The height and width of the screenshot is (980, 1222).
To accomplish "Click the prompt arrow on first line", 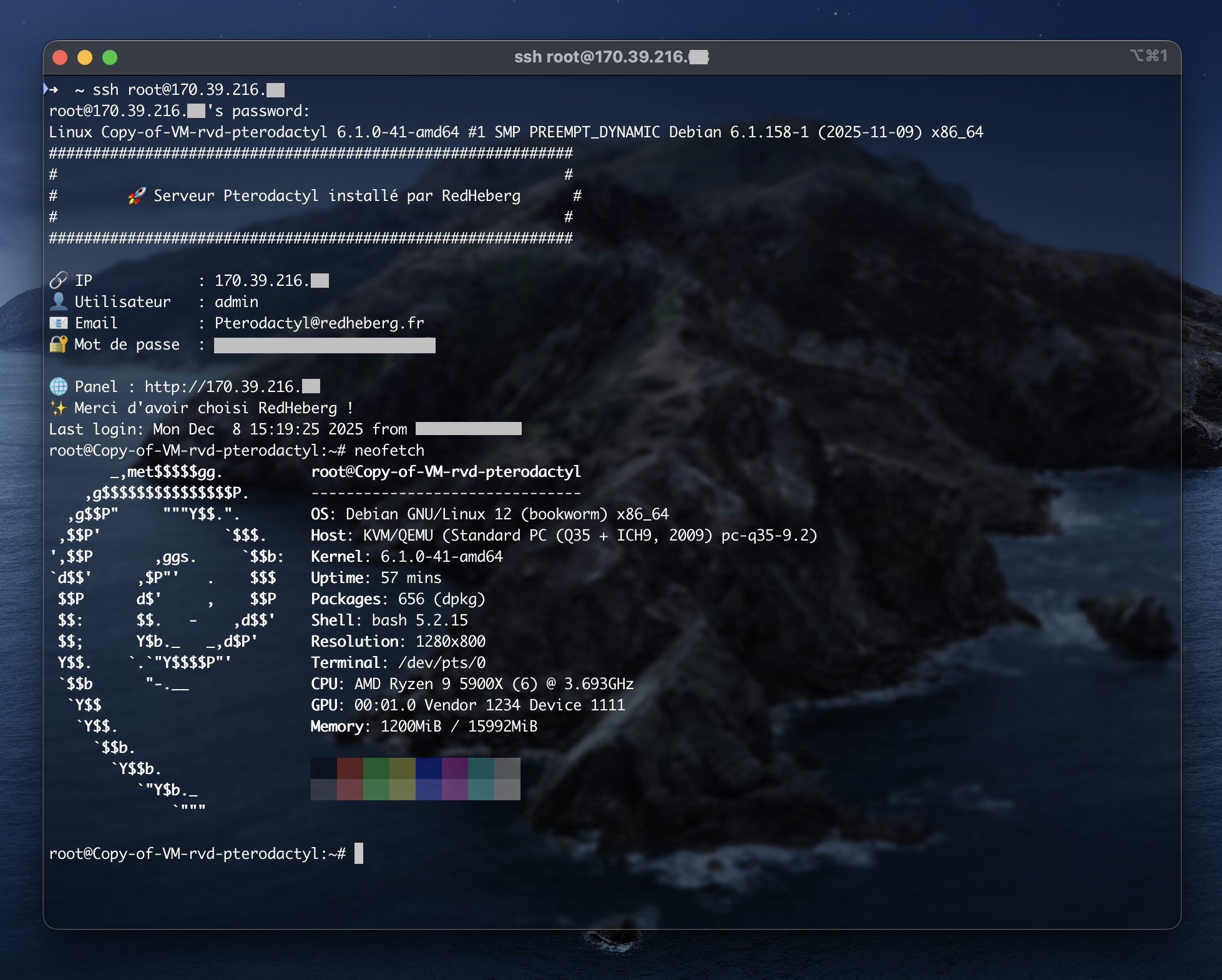I will tap(52, 90).
